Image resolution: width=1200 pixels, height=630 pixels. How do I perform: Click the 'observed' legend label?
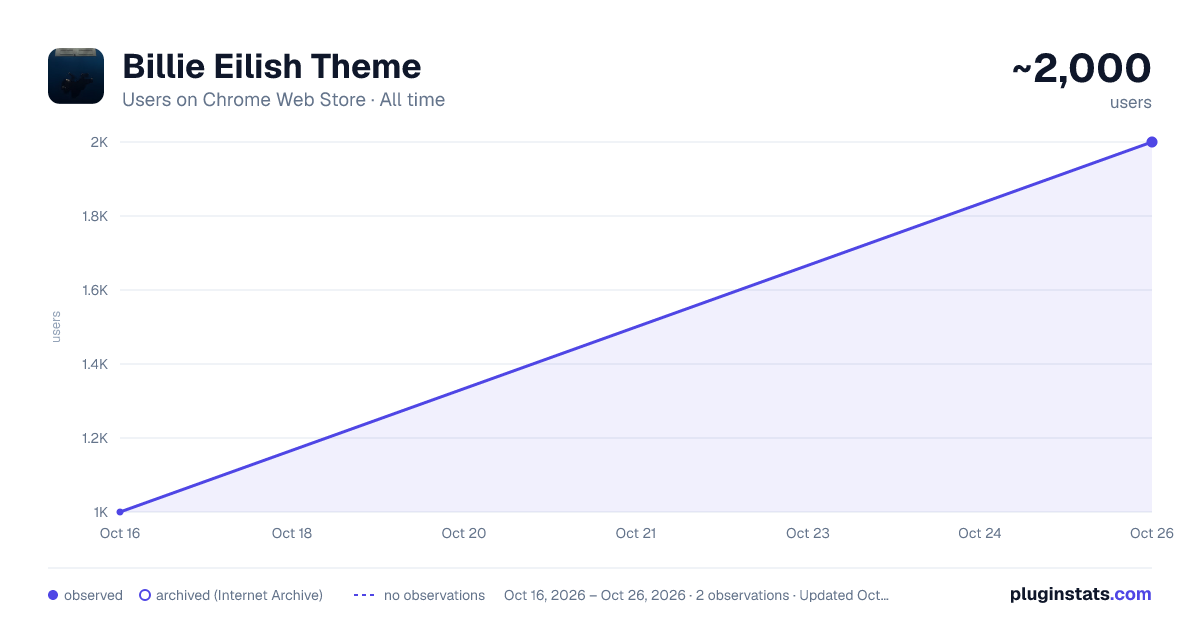tap(93, 595)
